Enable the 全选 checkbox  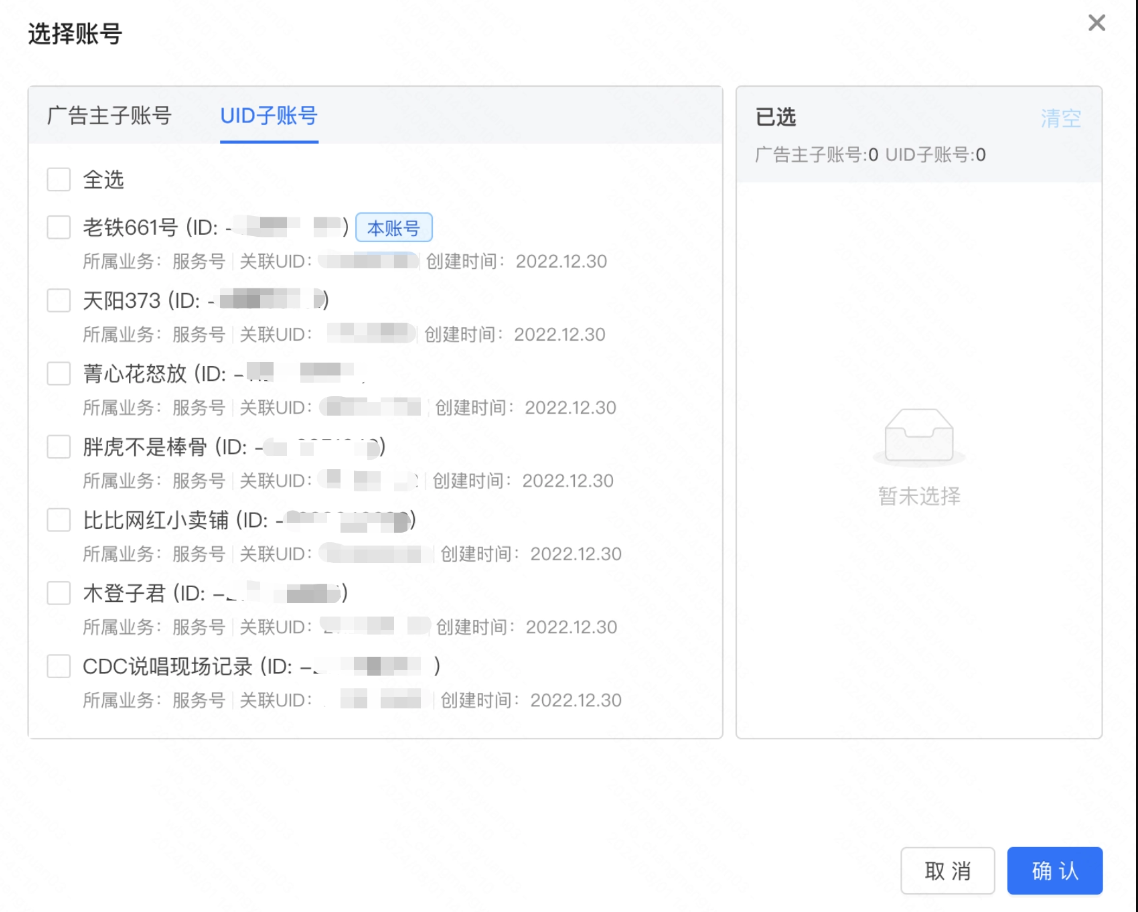(x=58, y=180)
